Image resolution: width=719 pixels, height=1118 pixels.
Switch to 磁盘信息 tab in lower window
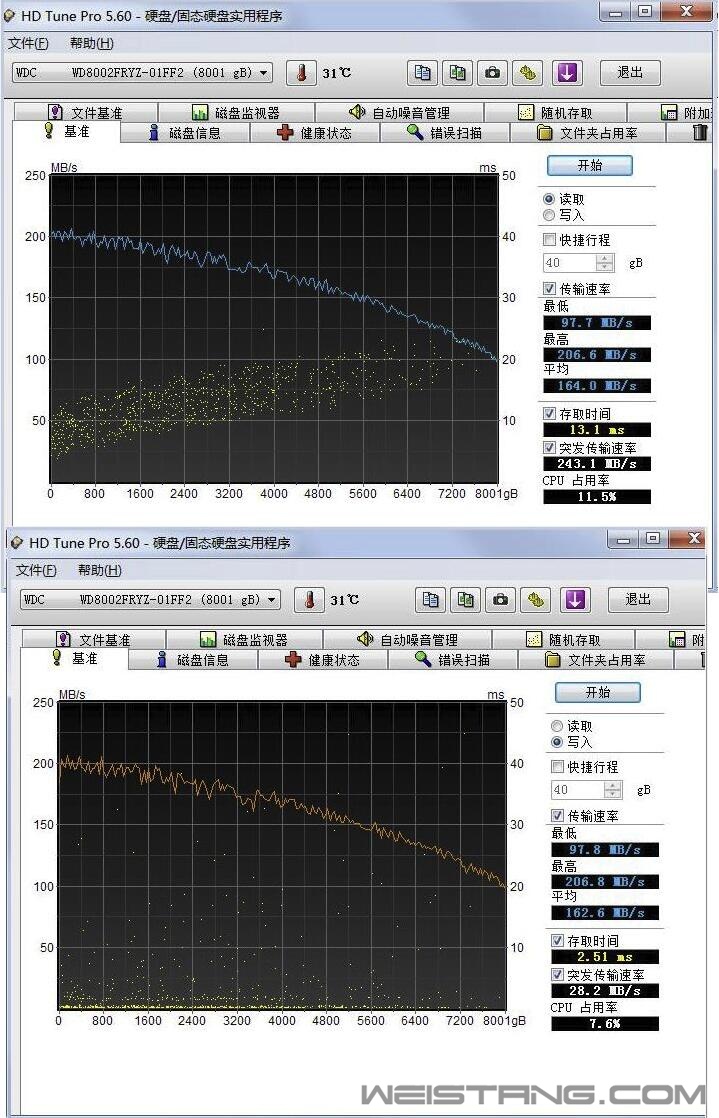click(x=193, y=660)
